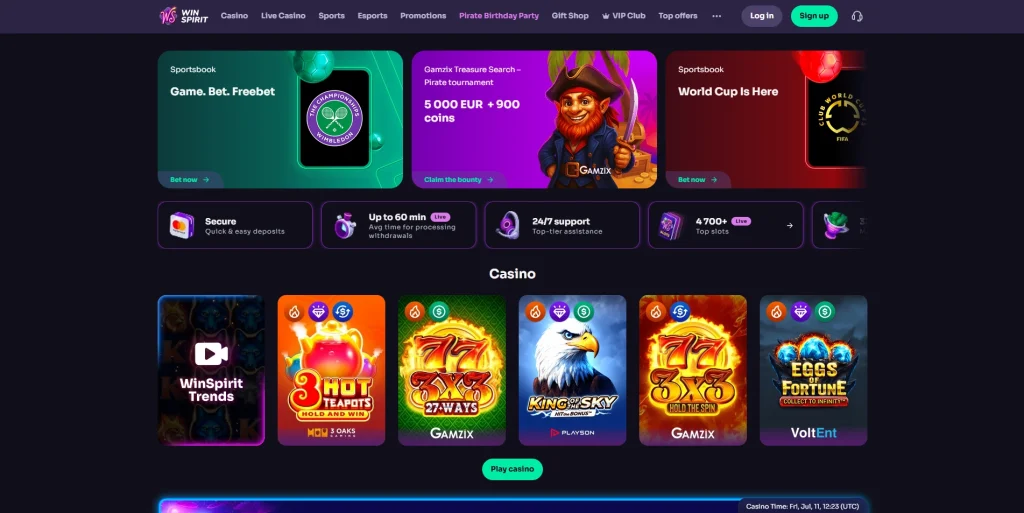Click the 24/7 support headset icon

tap(508, 225)
